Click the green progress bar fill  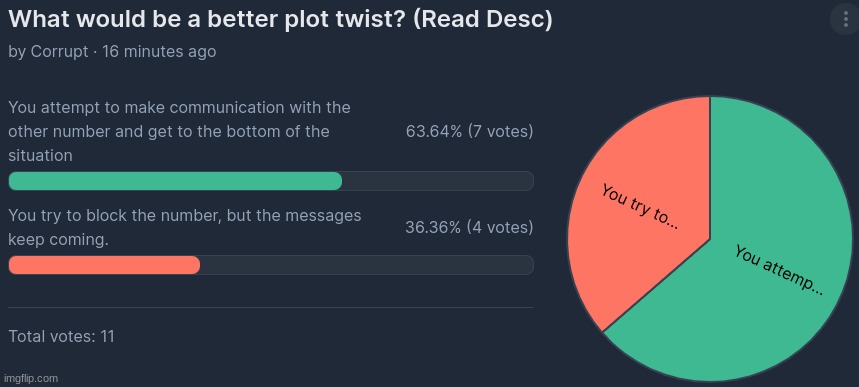[175, 181]
